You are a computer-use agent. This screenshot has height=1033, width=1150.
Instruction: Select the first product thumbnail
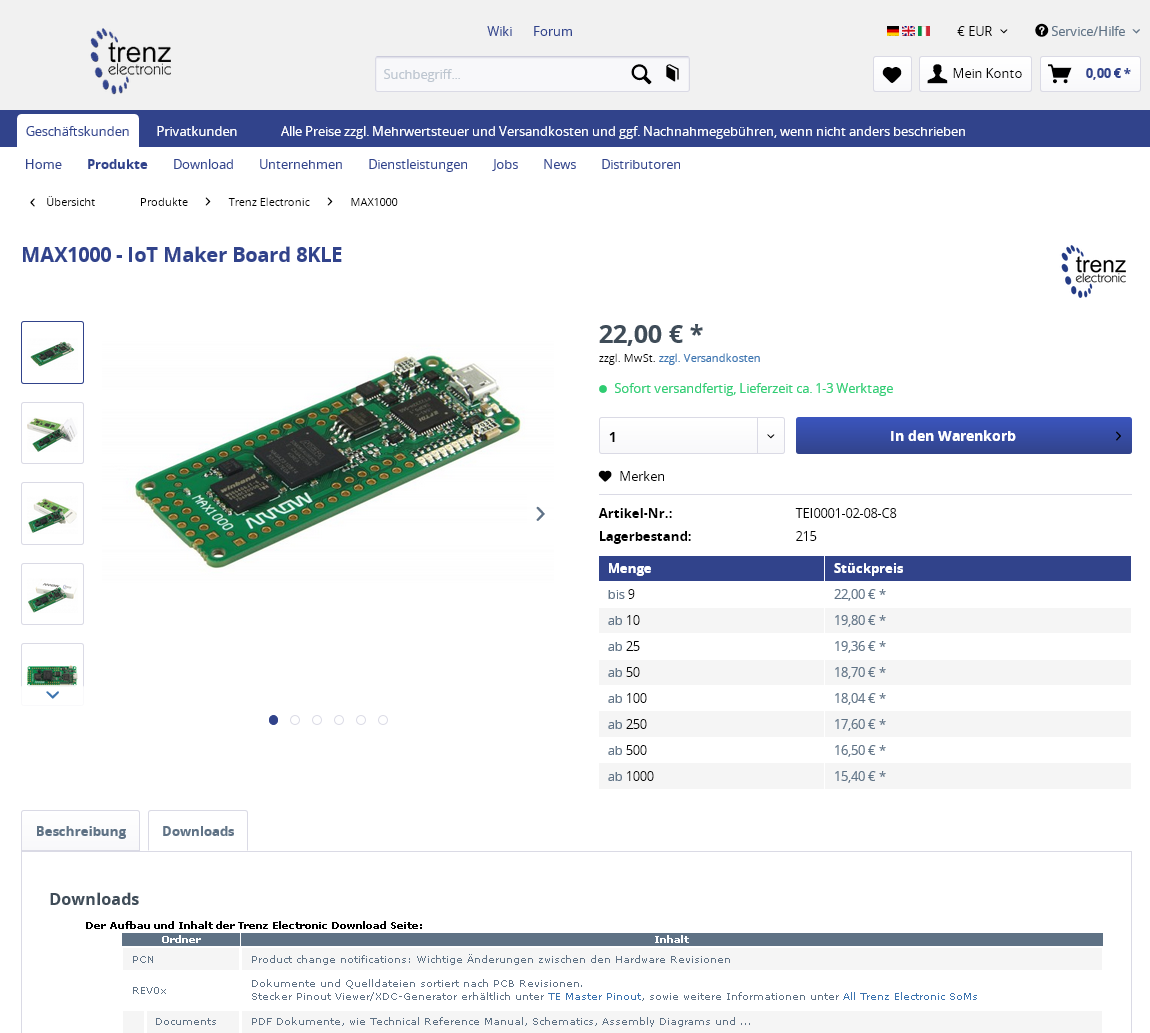[x=53, y=352]
